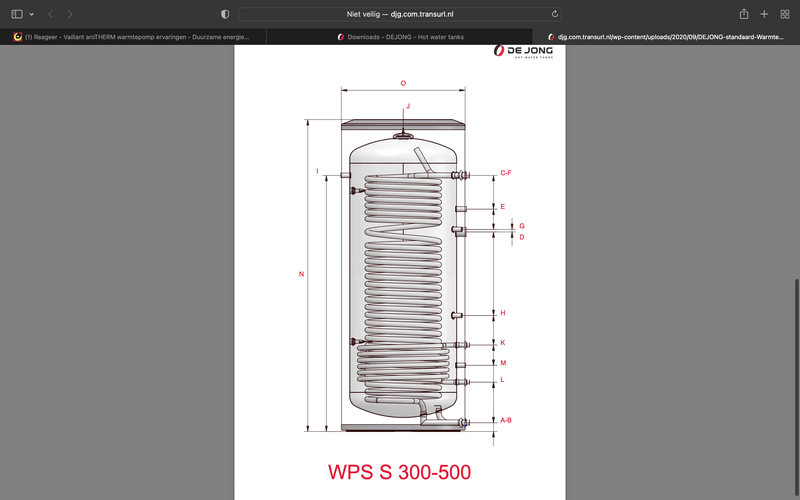Toggle the Safari sidebar
800x500 pixels.
pos(17,14)
